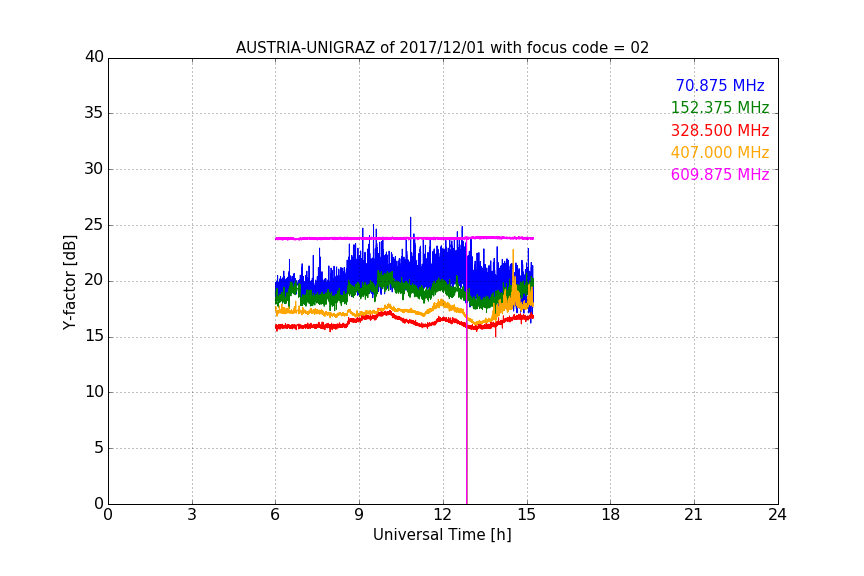This screenshot has height=576, width=864.
Task: Click the y-axis tick label 40
Action: pos(94,57)
